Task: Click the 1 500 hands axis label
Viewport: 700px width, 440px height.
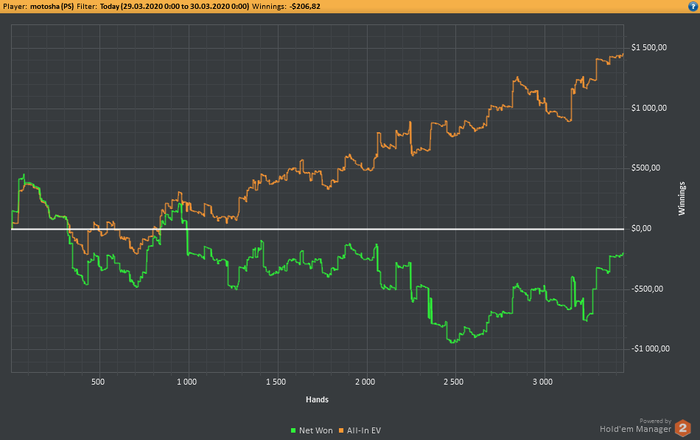Action: pyautogui.click(x=276, y=382)
